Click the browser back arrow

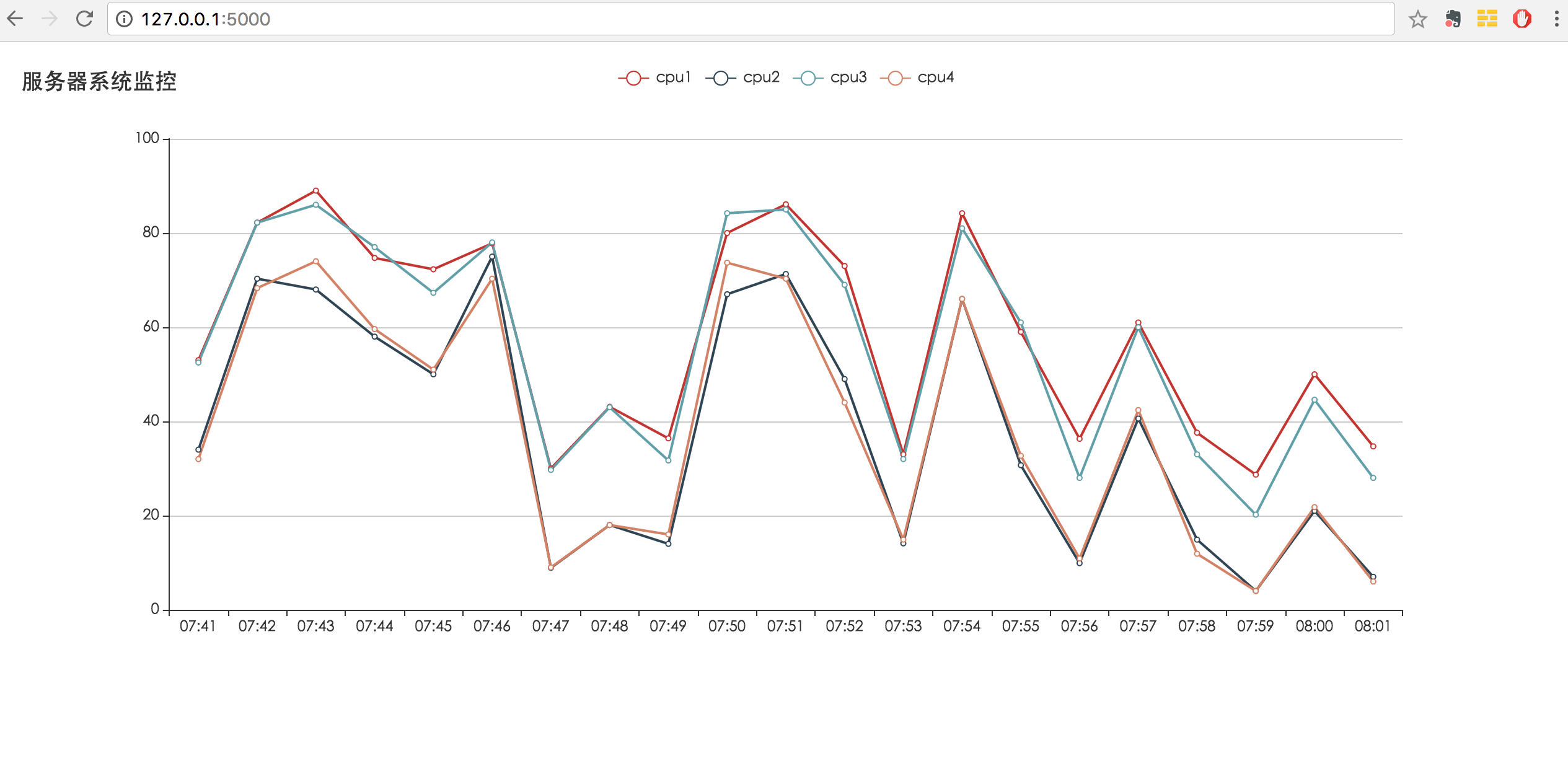coord(16,19)
